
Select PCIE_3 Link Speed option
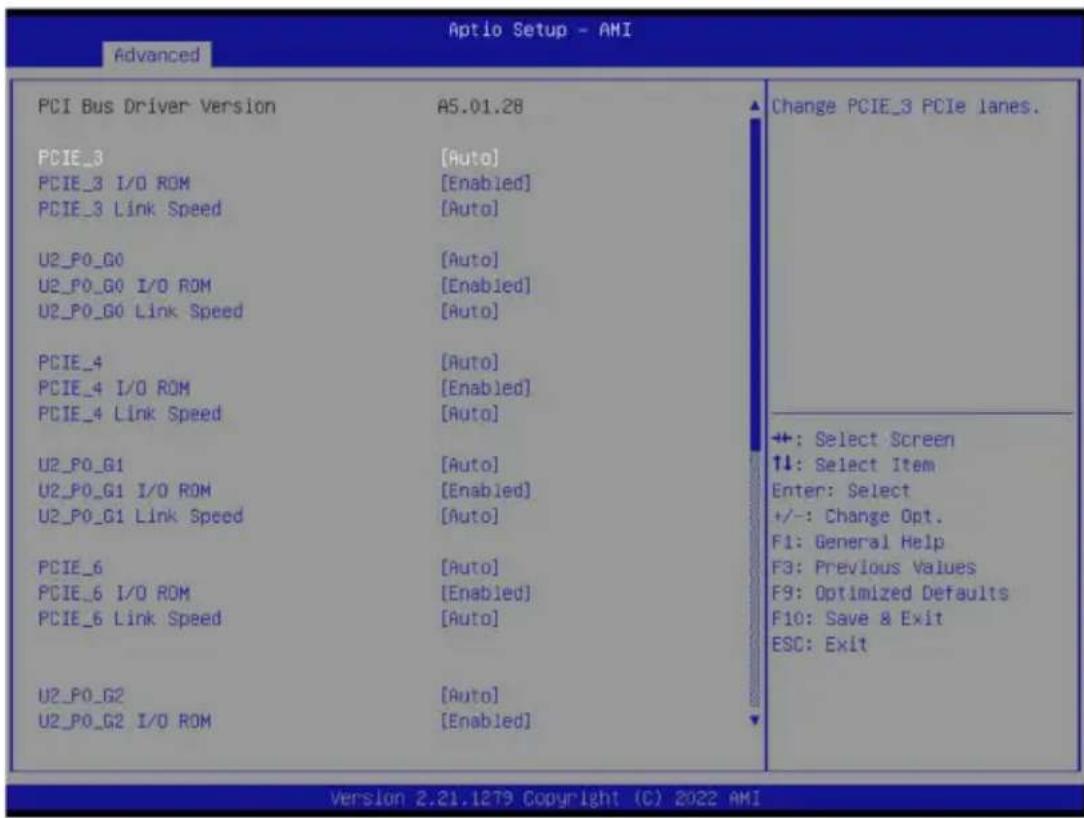[130, 210]
